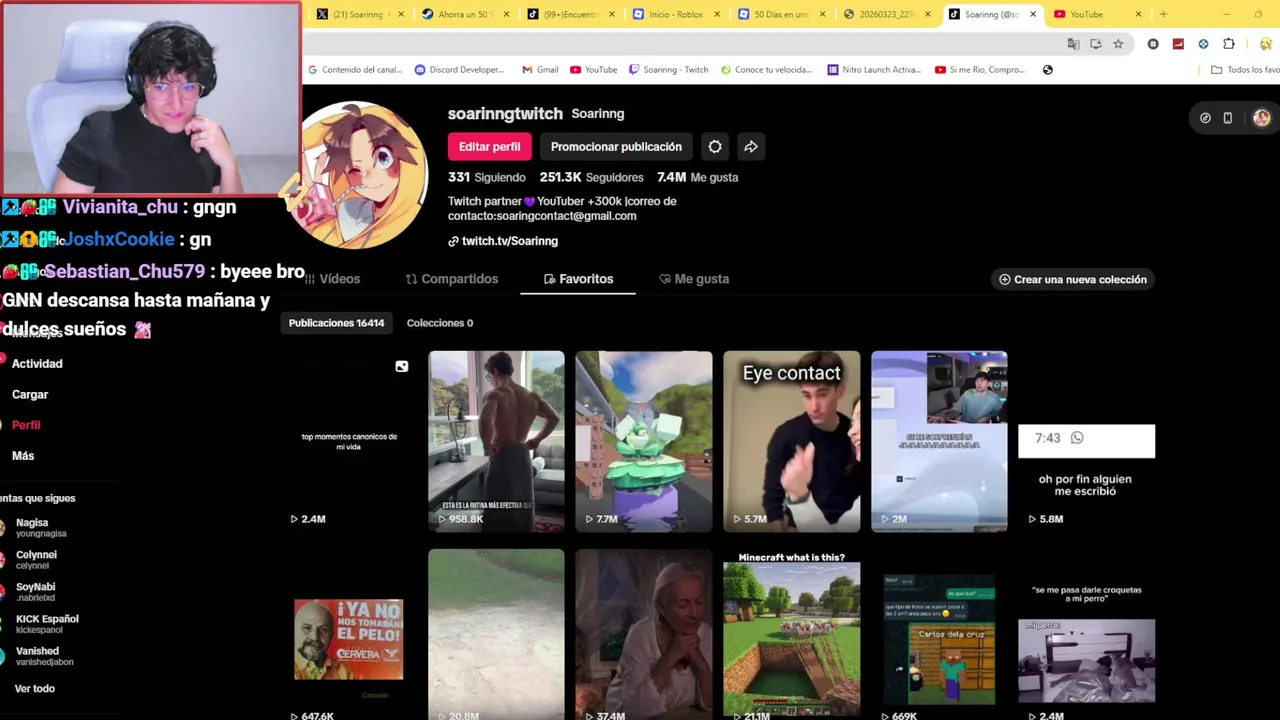This screenshot has height=720, width=1280.
Task: Open the Discord Developer bookmark
Action: coord(459,70)
